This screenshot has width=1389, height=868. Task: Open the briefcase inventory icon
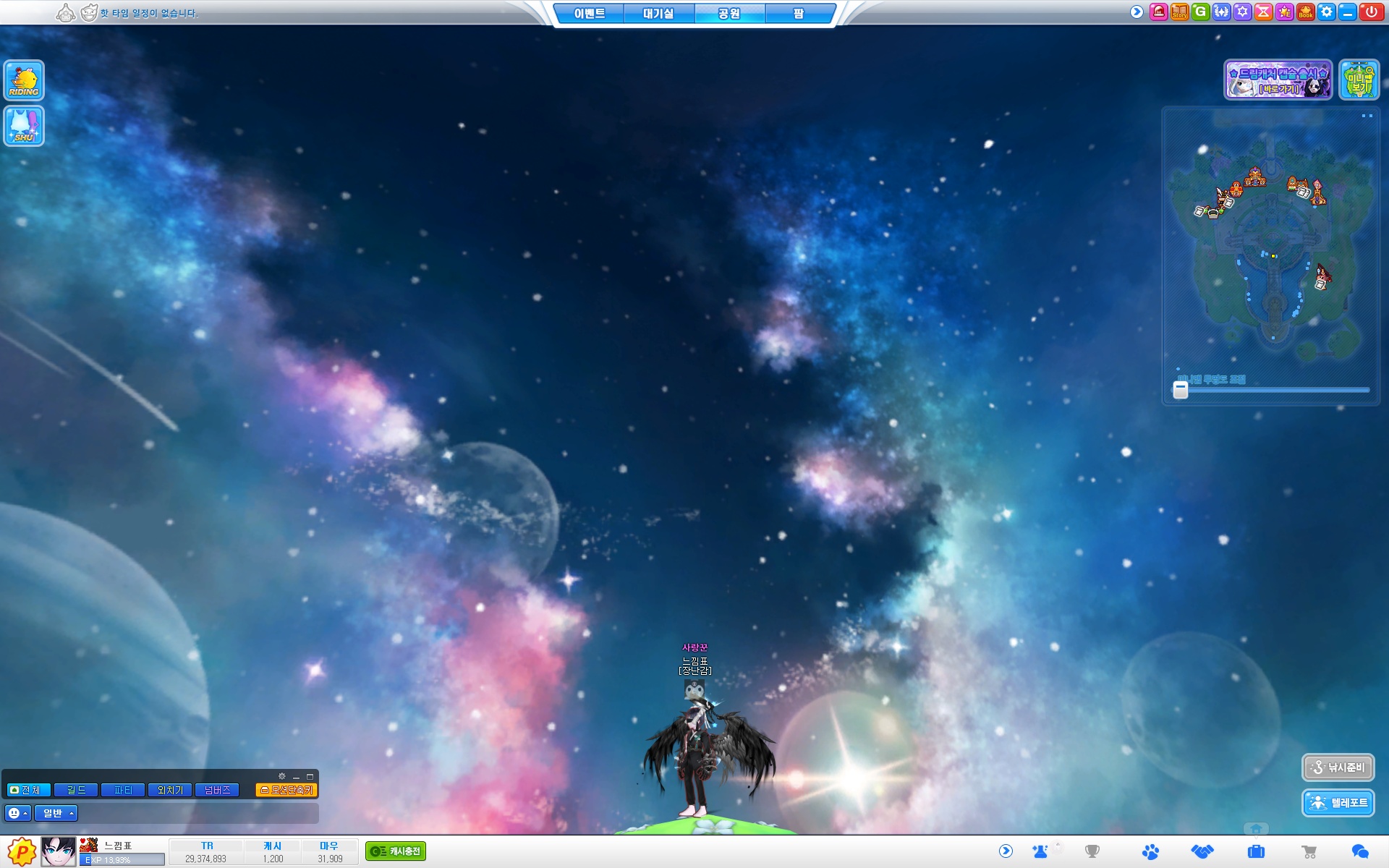coord(1257,851)
